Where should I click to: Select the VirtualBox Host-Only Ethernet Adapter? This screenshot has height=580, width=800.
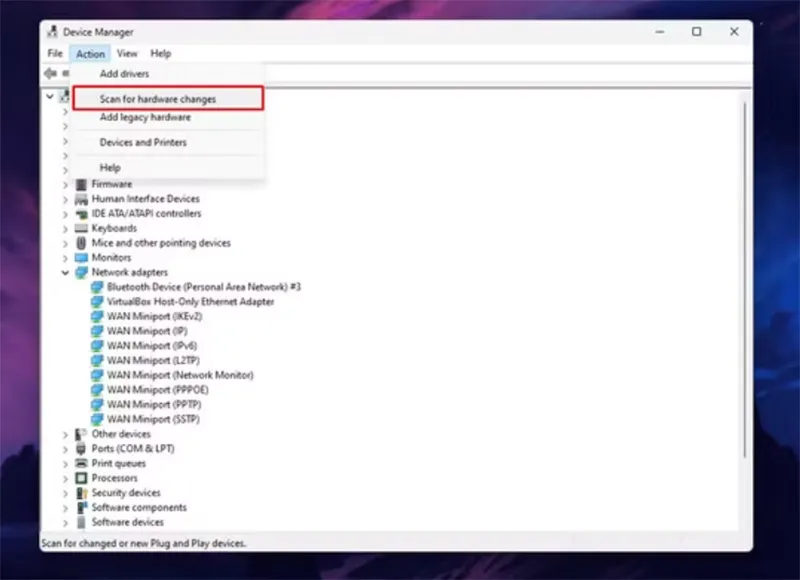(x=180, y=301)
